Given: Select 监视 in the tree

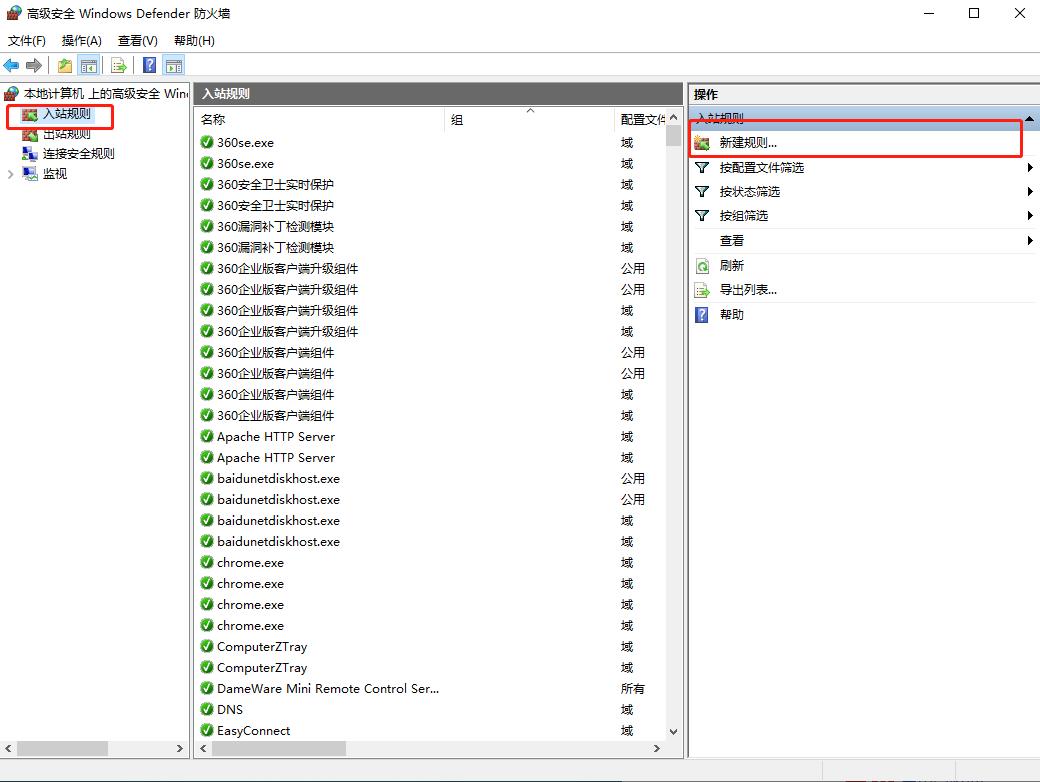Looking at the screenshot, I should click(x=55, y=174).
